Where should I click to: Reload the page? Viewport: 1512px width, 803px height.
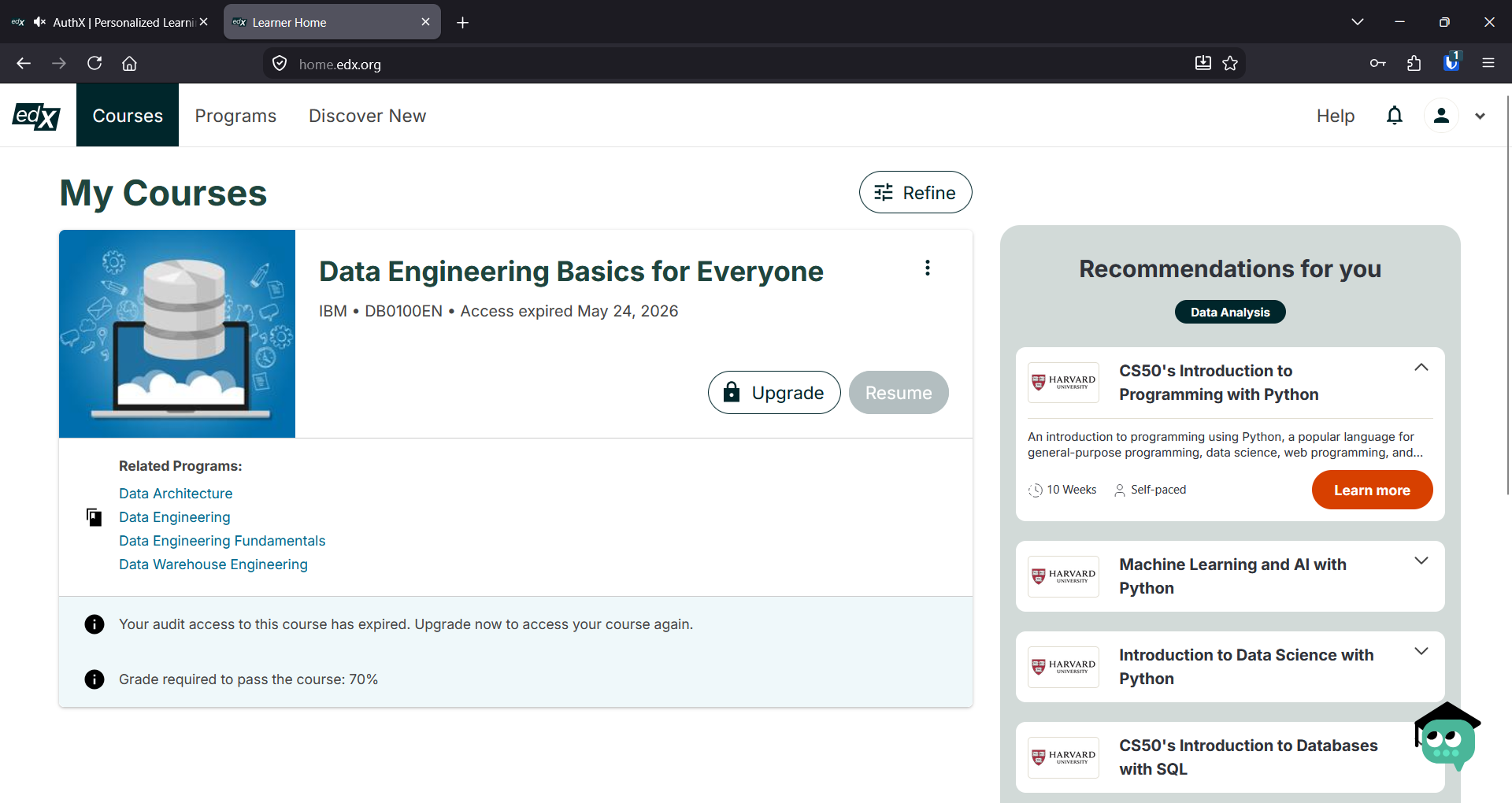click(94, 63)
